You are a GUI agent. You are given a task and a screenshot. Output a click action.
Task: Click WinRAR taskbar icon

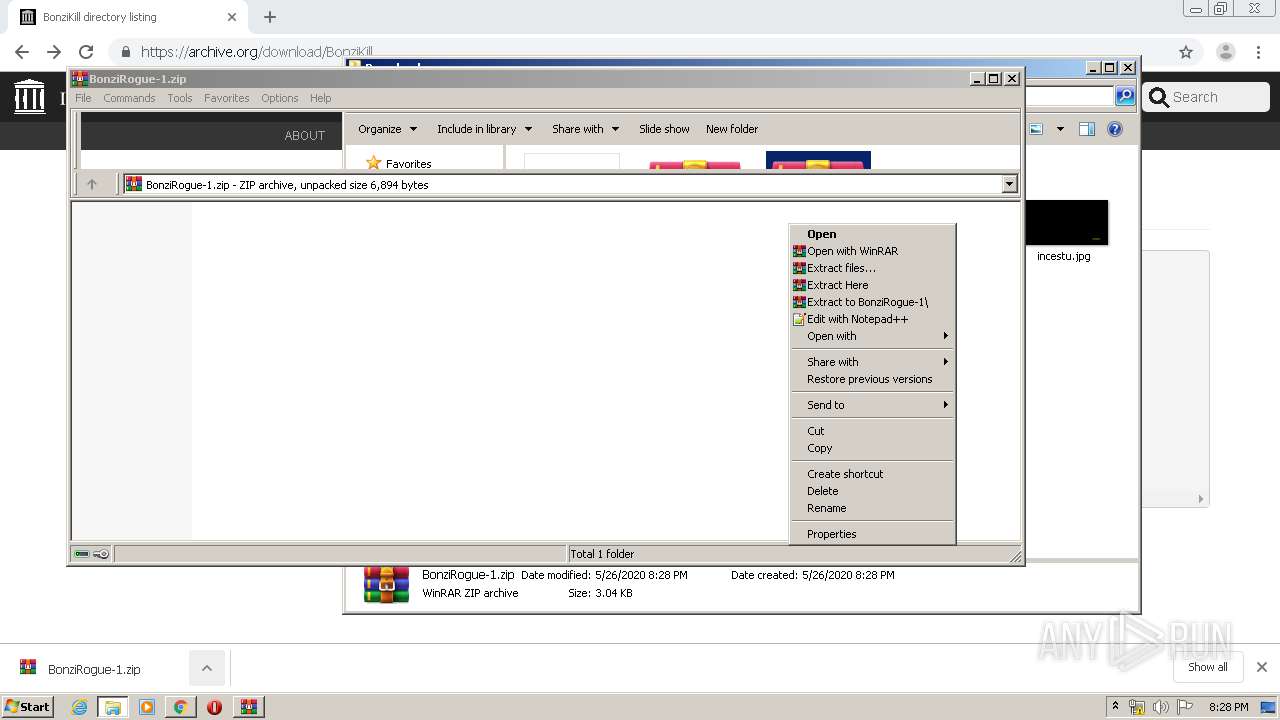coord(248,707)
